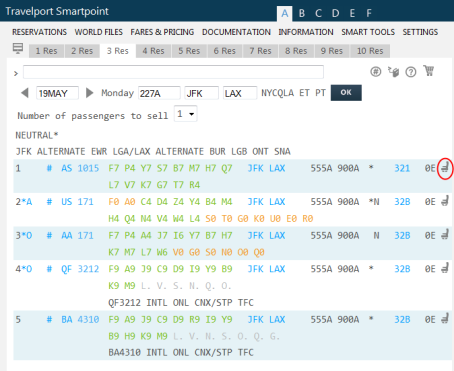The height and width of the screenshot is (371, 454).
Task: Open seat map for AS 1015 flight
Action: point(445,168)
